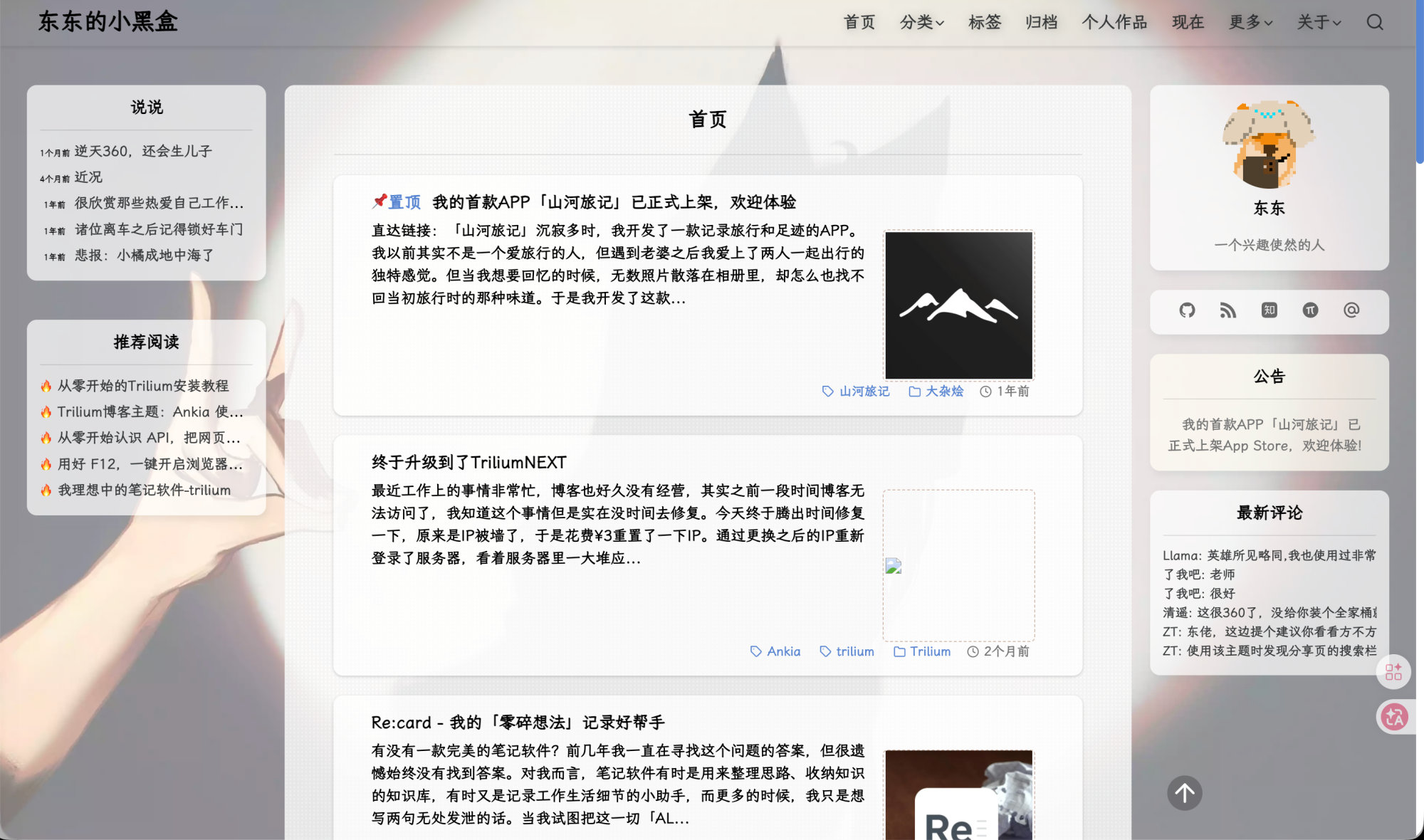Viewport: 1424px width, 840px height.
Task: Click the pink translate floating icon
Action: click(1394, 716)
